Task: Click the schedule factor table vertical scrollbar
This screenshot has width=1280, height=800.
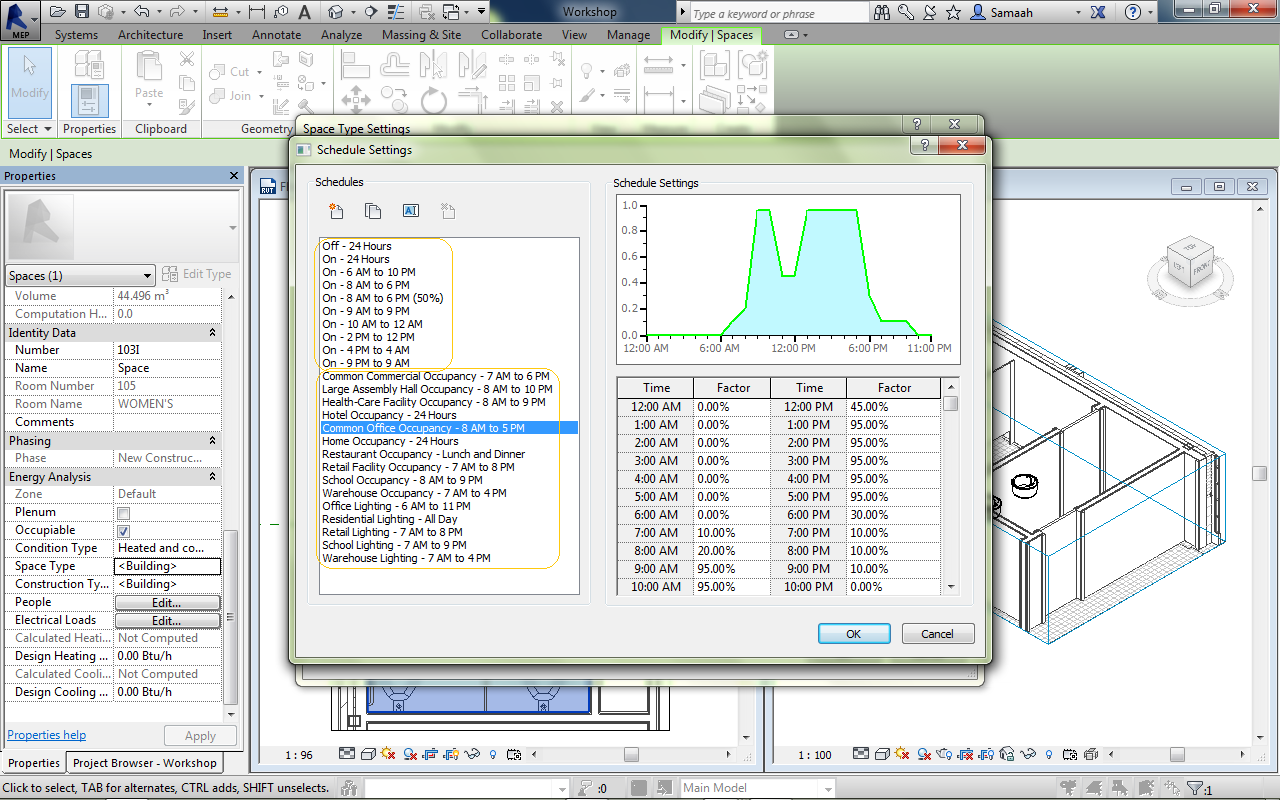Action: (x=951, y=487)
